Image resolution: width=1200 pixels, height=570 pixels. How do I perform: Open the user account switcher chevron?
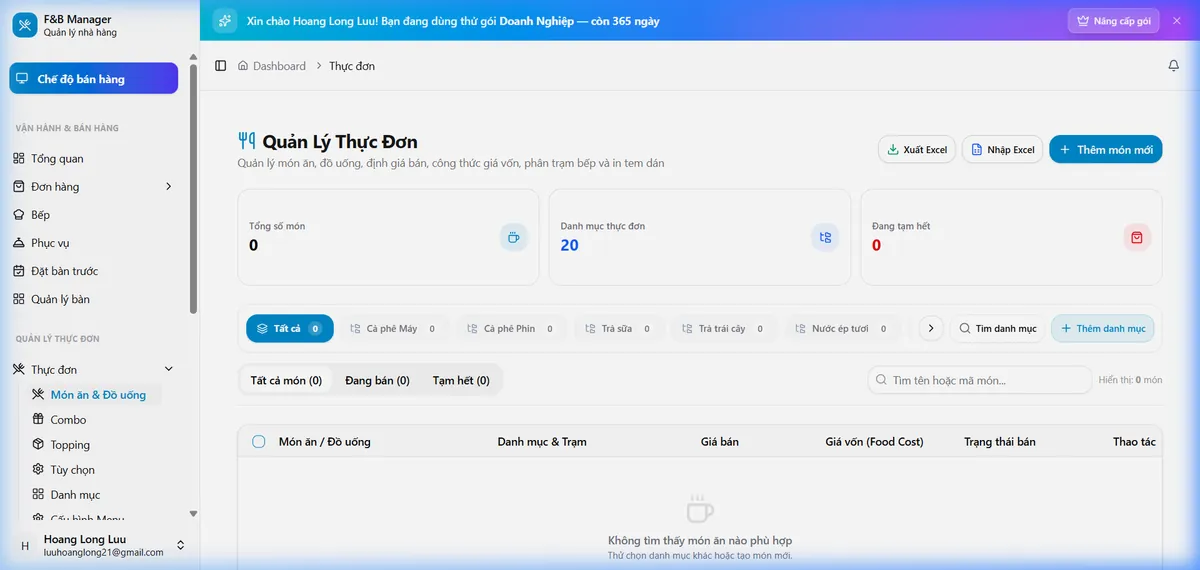tap(181, 545)
